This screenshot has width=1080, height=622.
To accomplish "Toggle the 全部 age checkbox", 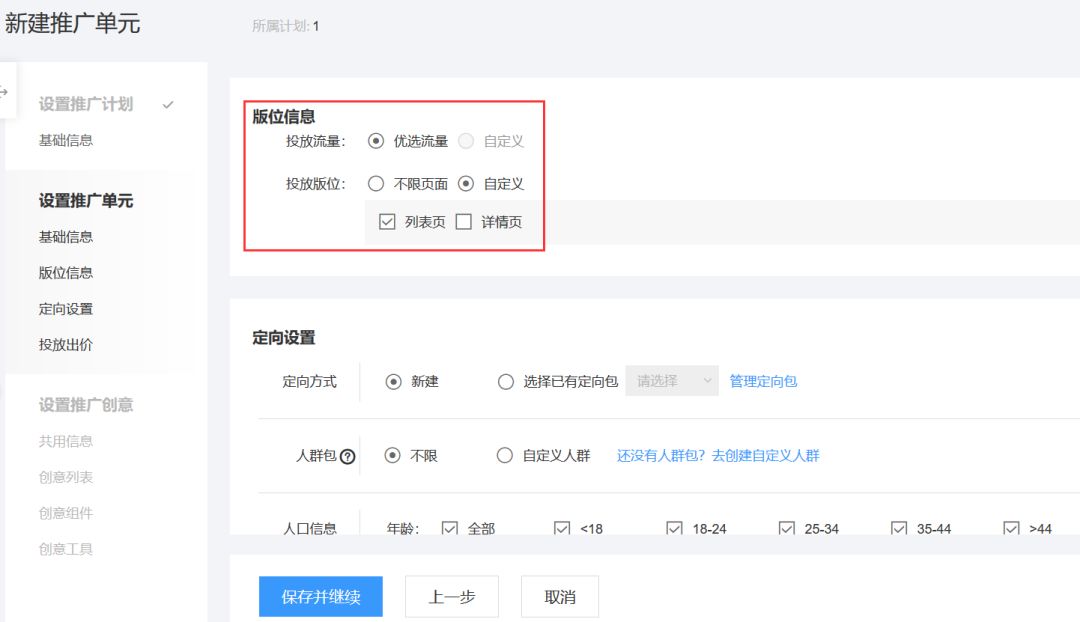I will click(450, 528).
